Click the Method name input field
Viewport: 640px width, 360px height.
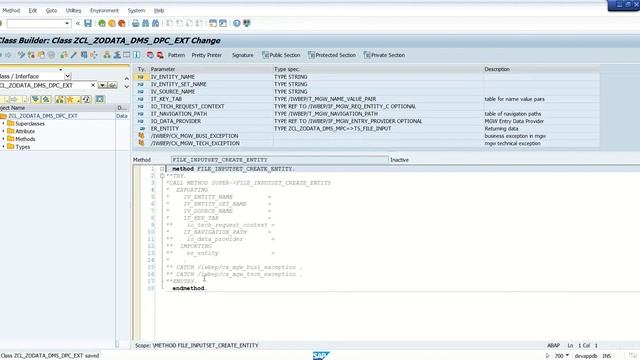[280, 160]
